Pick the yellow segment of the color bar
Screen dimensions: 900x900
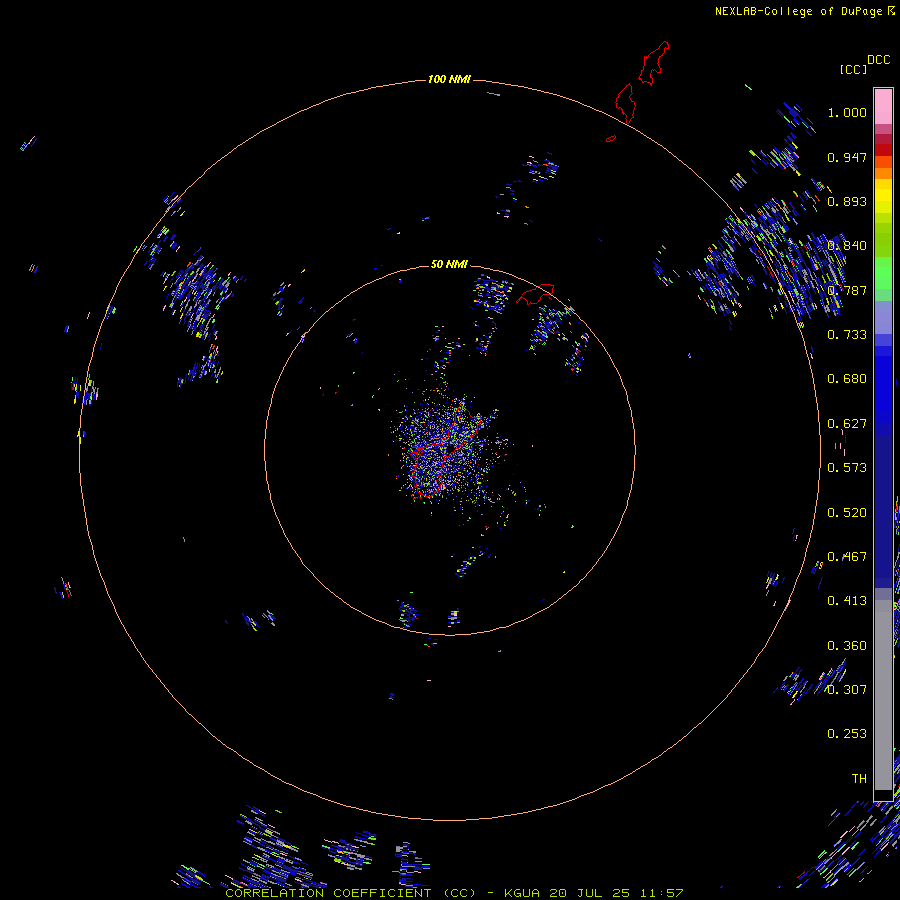coord(883,197)
